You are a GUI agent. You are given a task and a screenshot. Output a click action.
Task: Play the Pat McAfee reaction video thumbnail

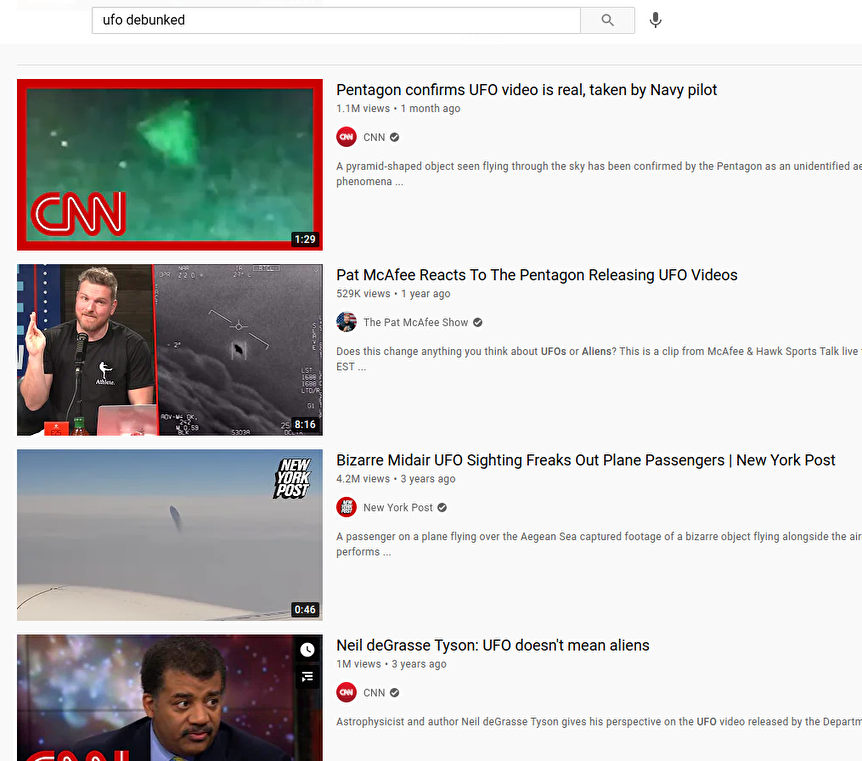coord(170,349)
